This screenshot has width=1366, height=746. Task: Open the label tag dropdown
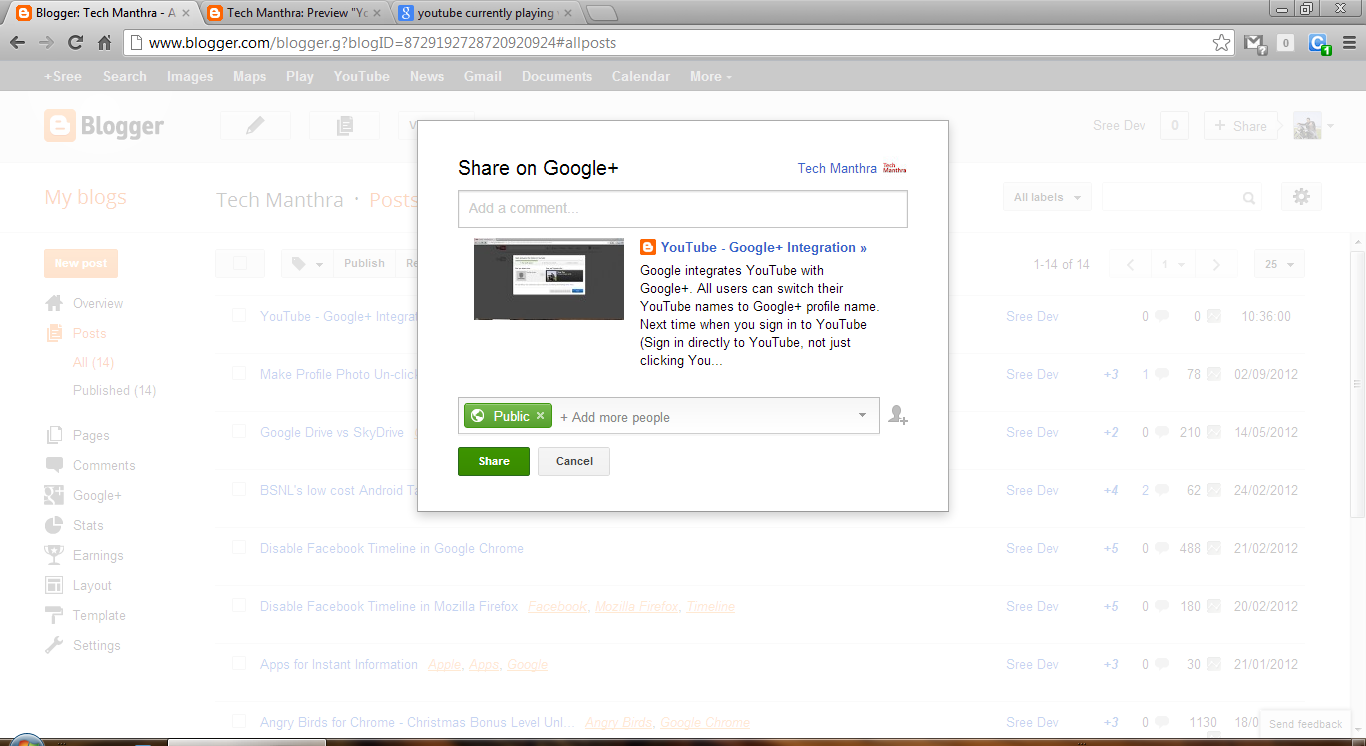click(x=307, y=263)
